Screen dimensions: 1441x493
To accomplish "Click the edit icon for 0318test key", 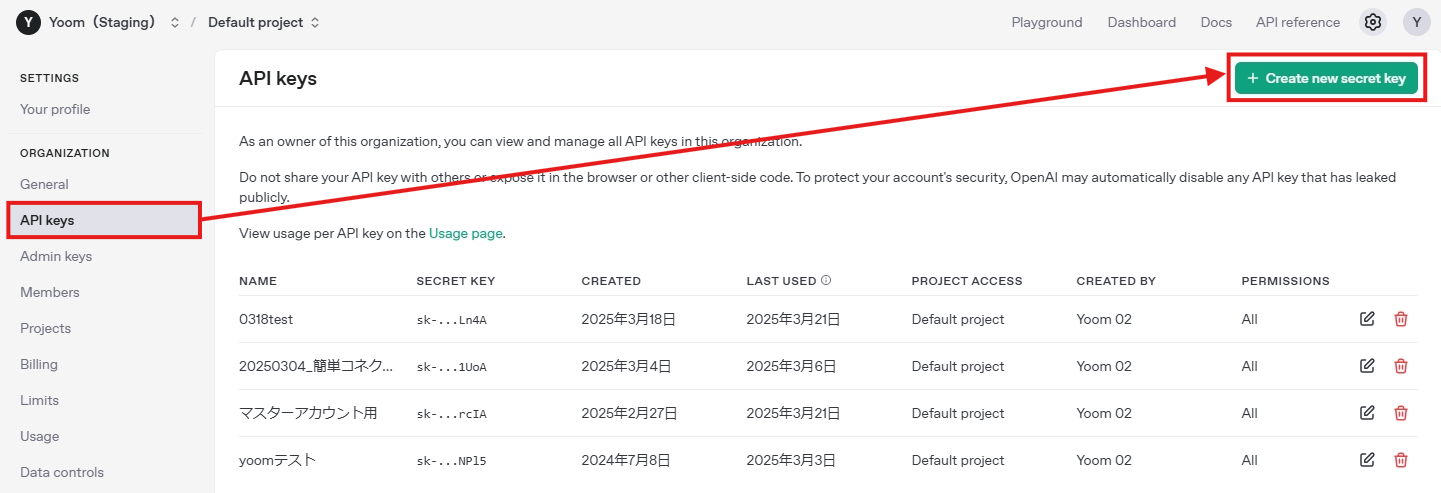I will point(1367,319).
